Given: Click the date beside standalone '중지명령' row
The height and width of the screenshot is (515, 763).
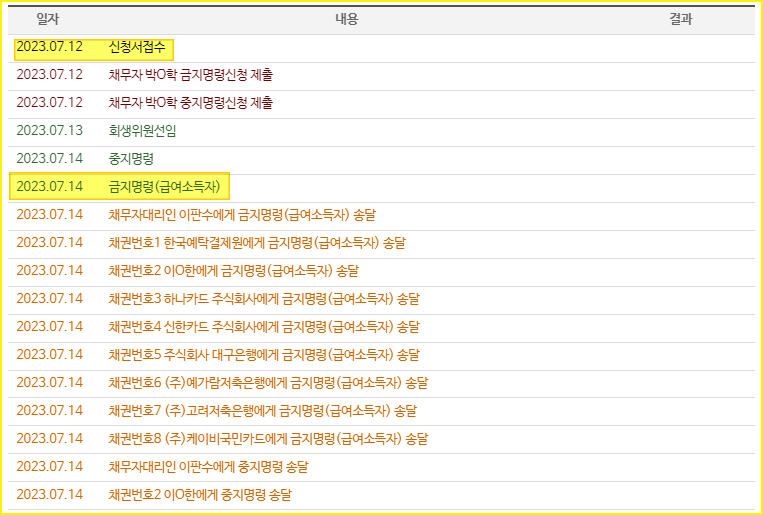Looking at the screenshot, I should pos(50,159).
